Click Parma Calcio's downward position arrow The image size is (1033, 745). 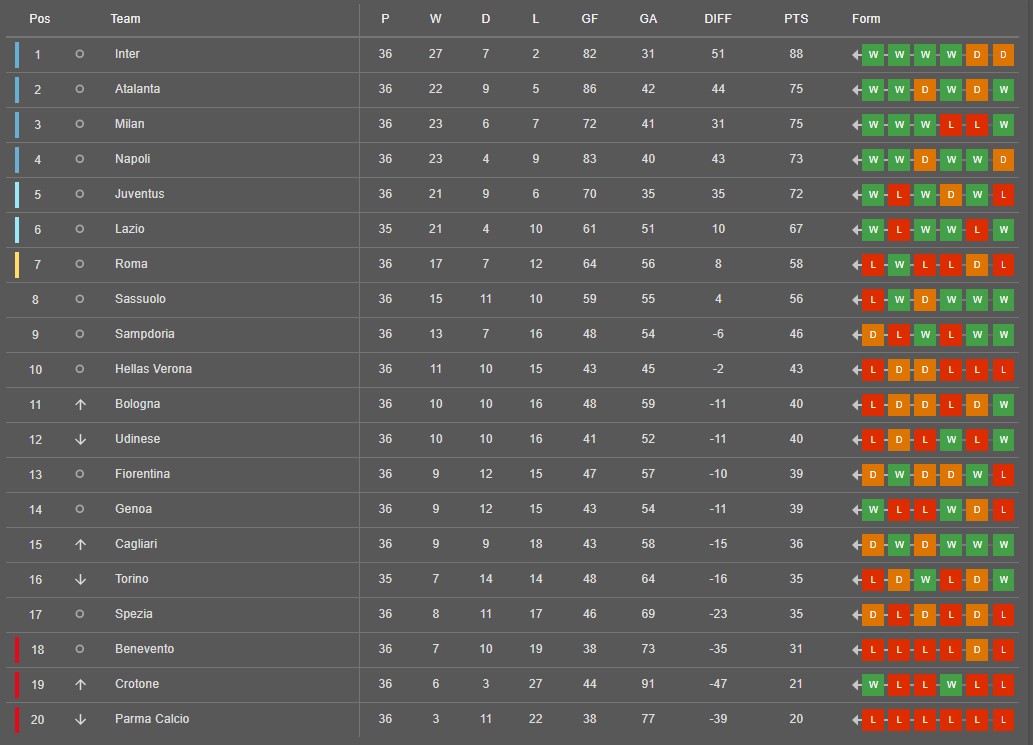(x=80, y=719)
